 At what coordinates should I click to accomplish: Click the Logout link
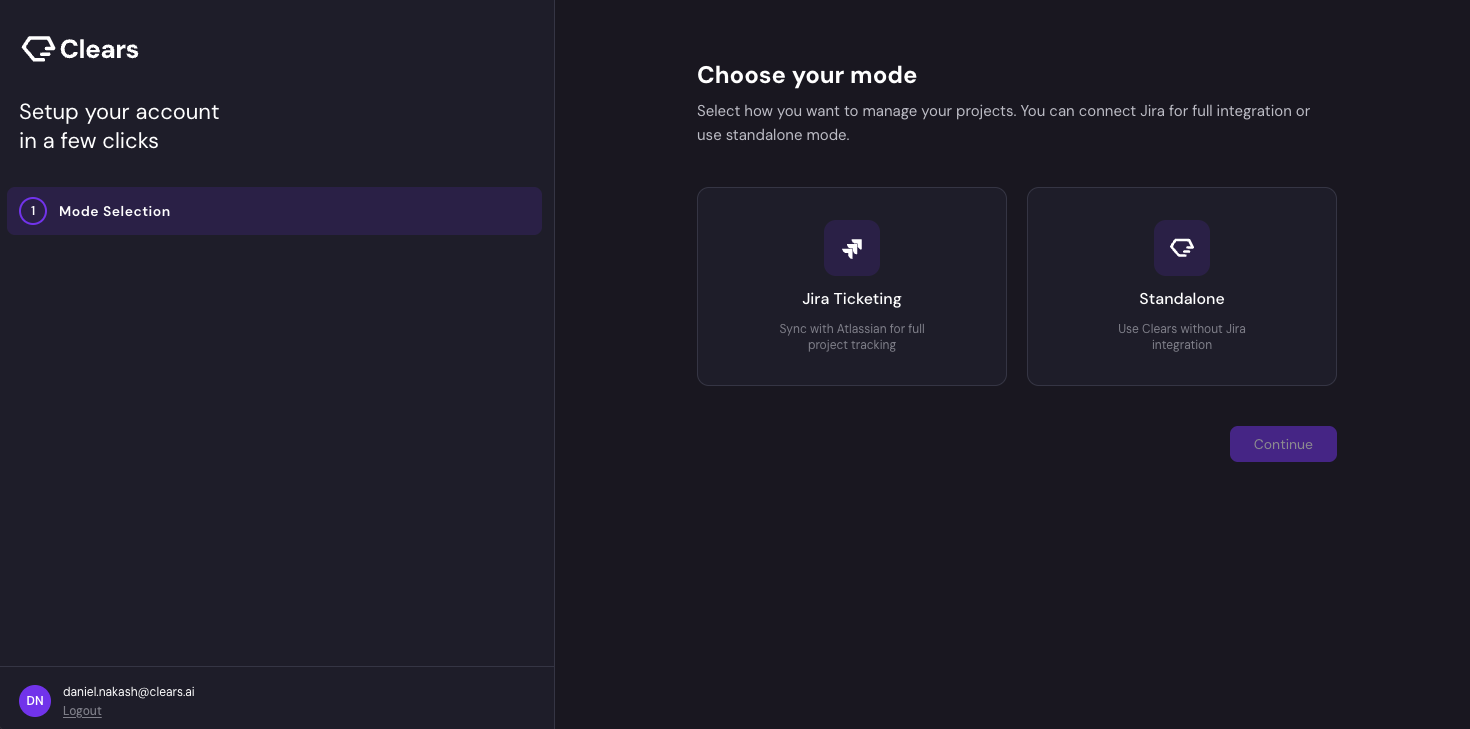(x=82, y=711)
